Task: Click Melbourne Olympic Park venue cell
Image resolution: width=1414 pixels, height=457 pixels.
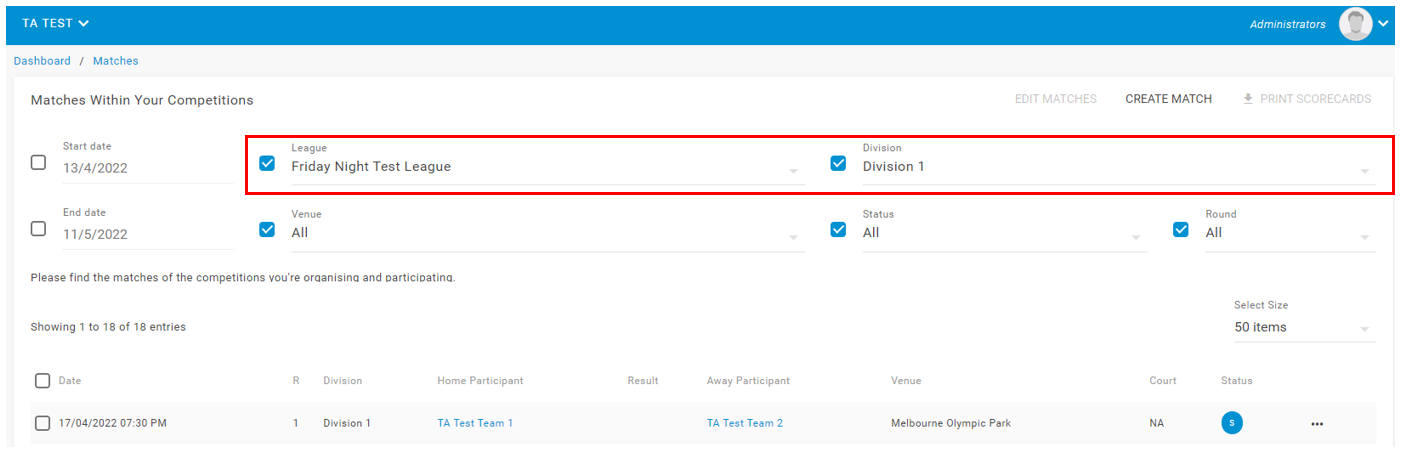Action: tap(951, 423)
